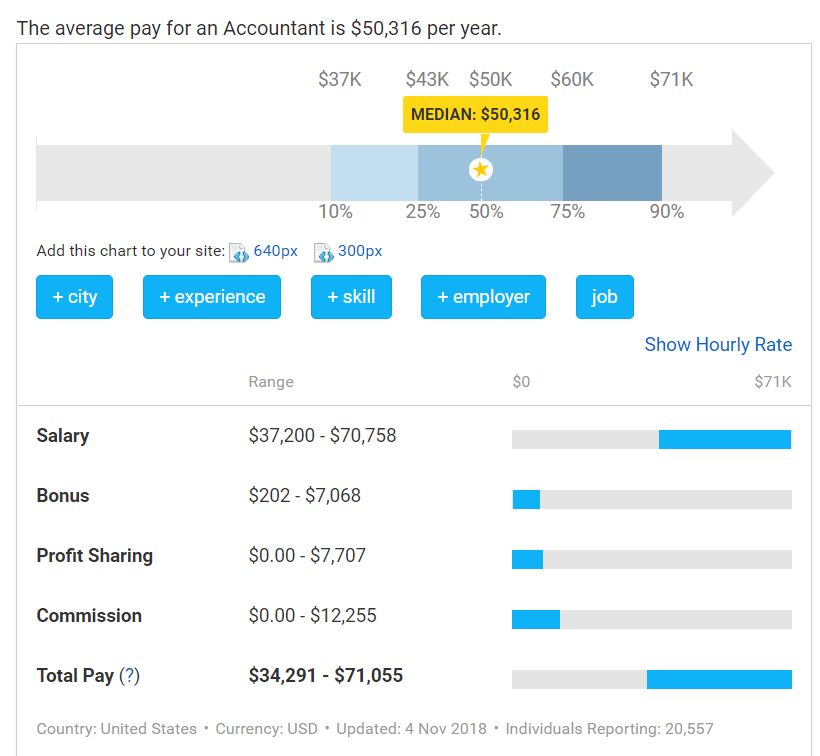820x756 pixels.
Task: Click the '+ city' filter button
Action: pyautogui.click(x=75, y=297)
